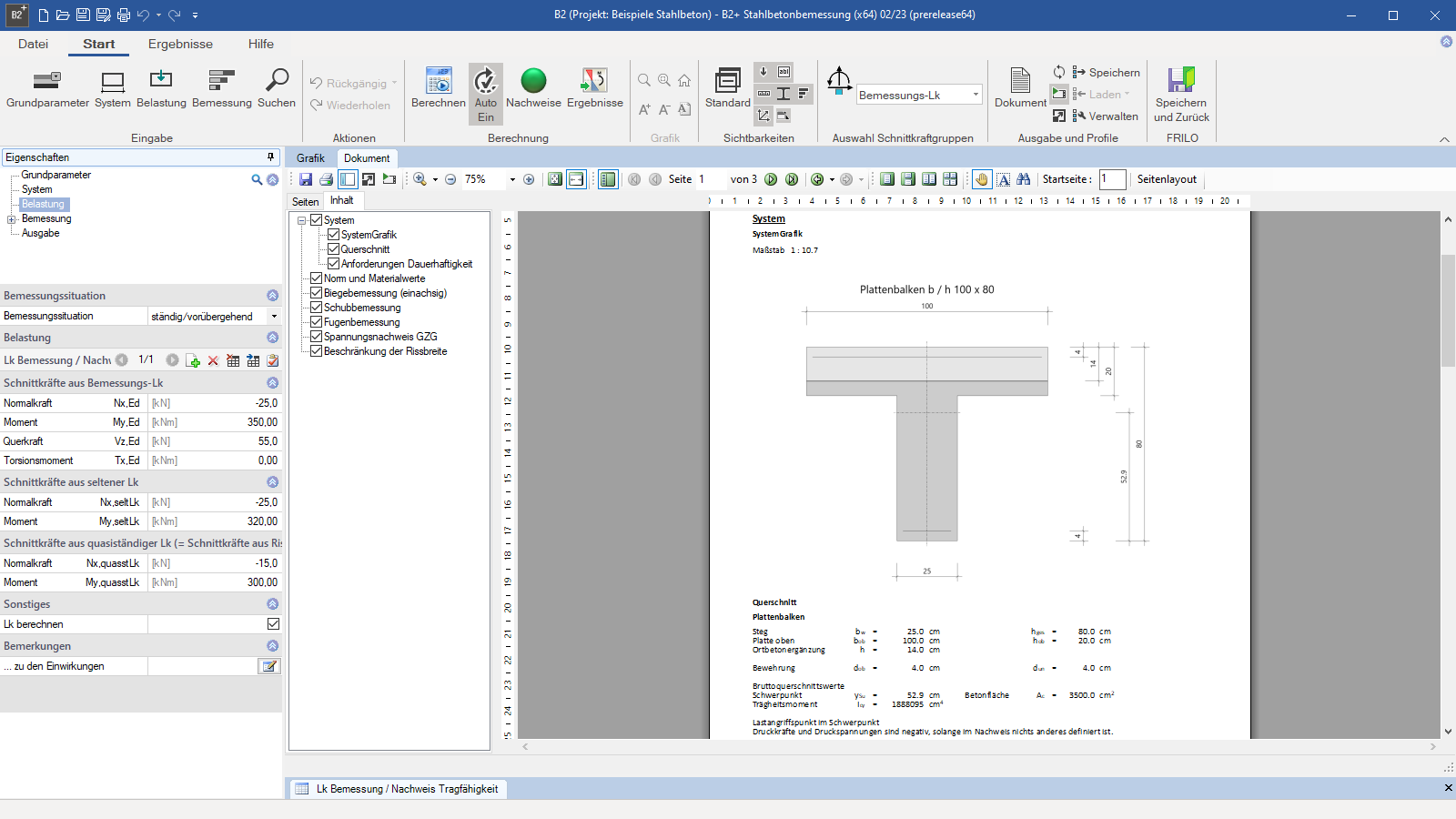Image resolution: width=1456 pixels, height=819 pixels.
Task: Toggle the load arrow visibility icon
Action: 763,72
